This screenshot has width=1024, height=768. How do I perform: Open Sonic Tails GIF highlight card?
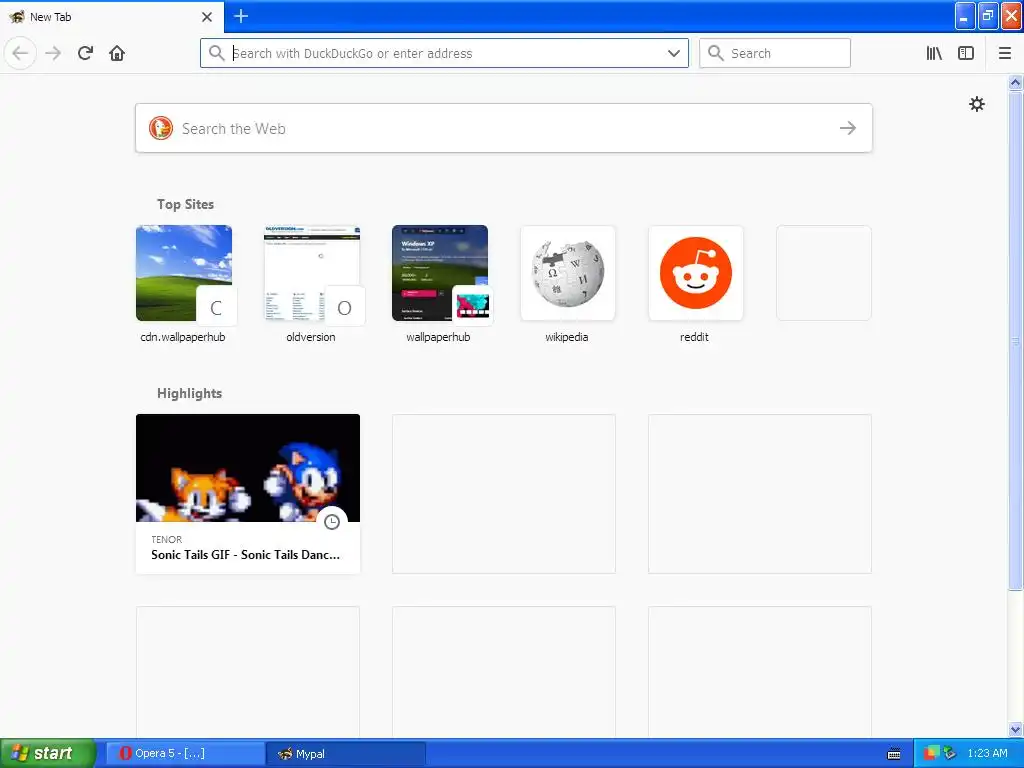[248, 494]
